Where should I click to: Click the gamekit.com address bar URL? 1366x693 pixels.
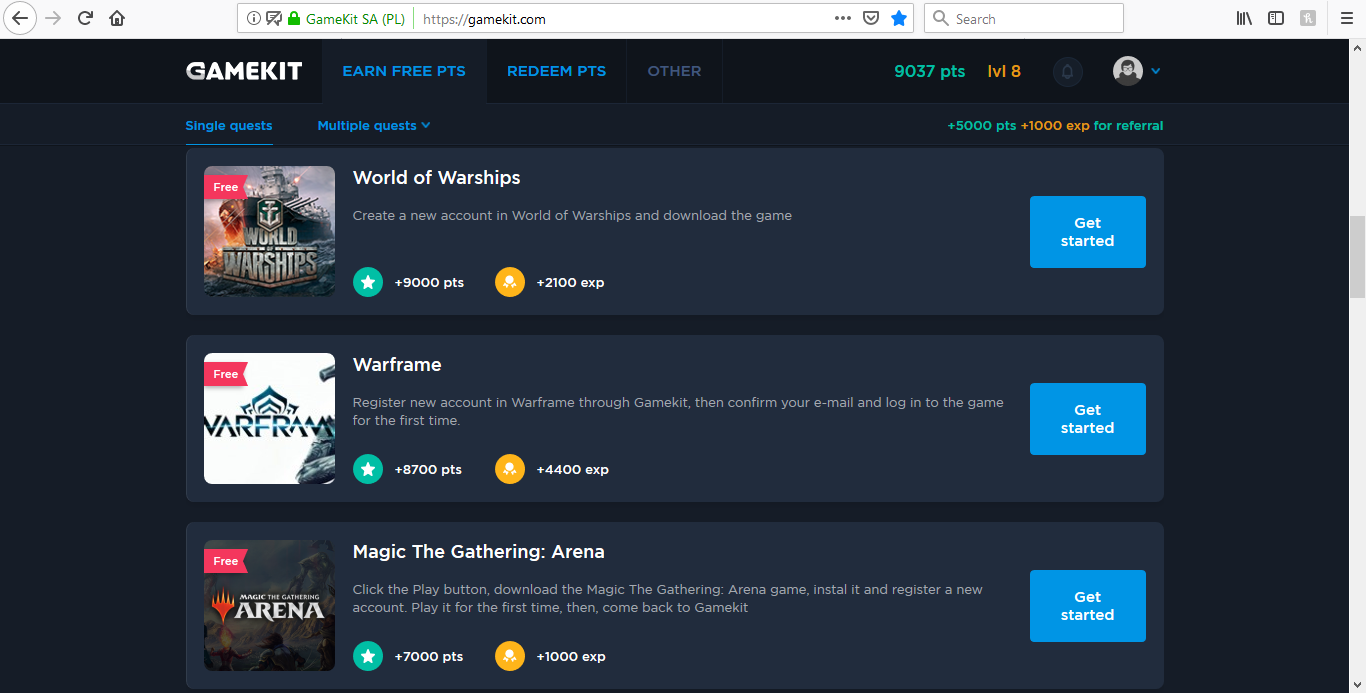[x=484, y=19]
